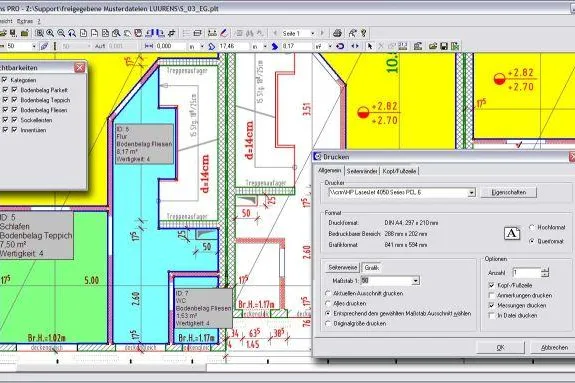The width and height of the screenshot is (575, 383).
Task: Switch to the Kopf-/Fußzeile tab
Action: point(399,171)
